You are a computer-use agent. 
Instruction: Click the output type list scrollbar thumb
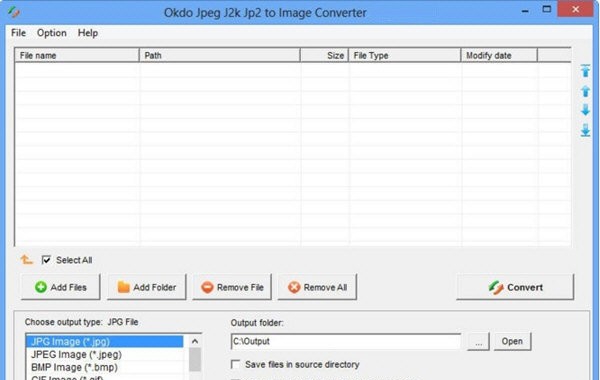pos(195,359)
